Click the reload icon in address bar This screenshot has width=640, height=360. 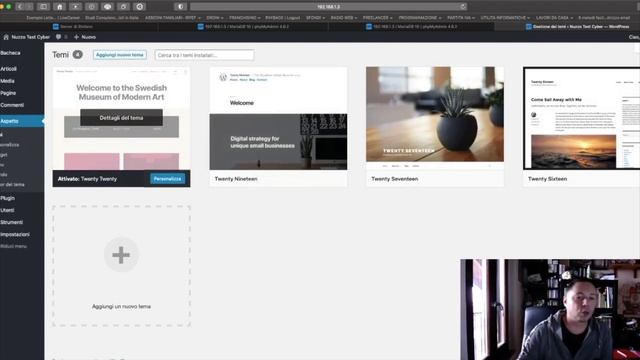[463, 7]
